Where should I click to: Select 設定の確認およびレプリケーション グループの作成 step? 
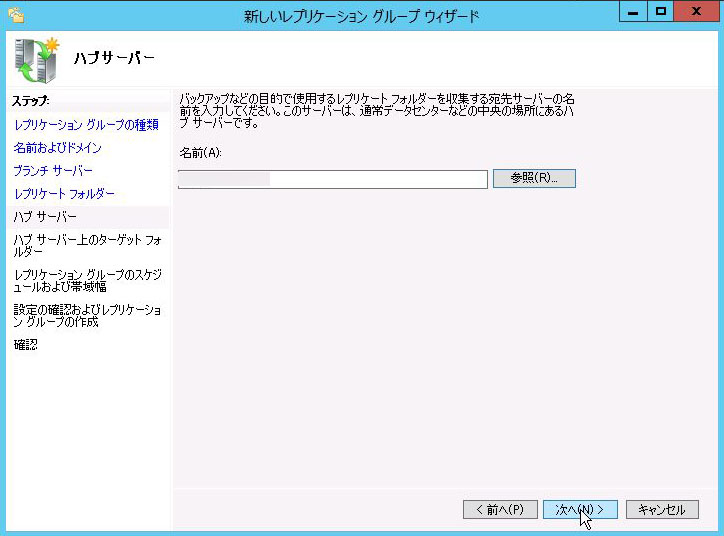86,315
